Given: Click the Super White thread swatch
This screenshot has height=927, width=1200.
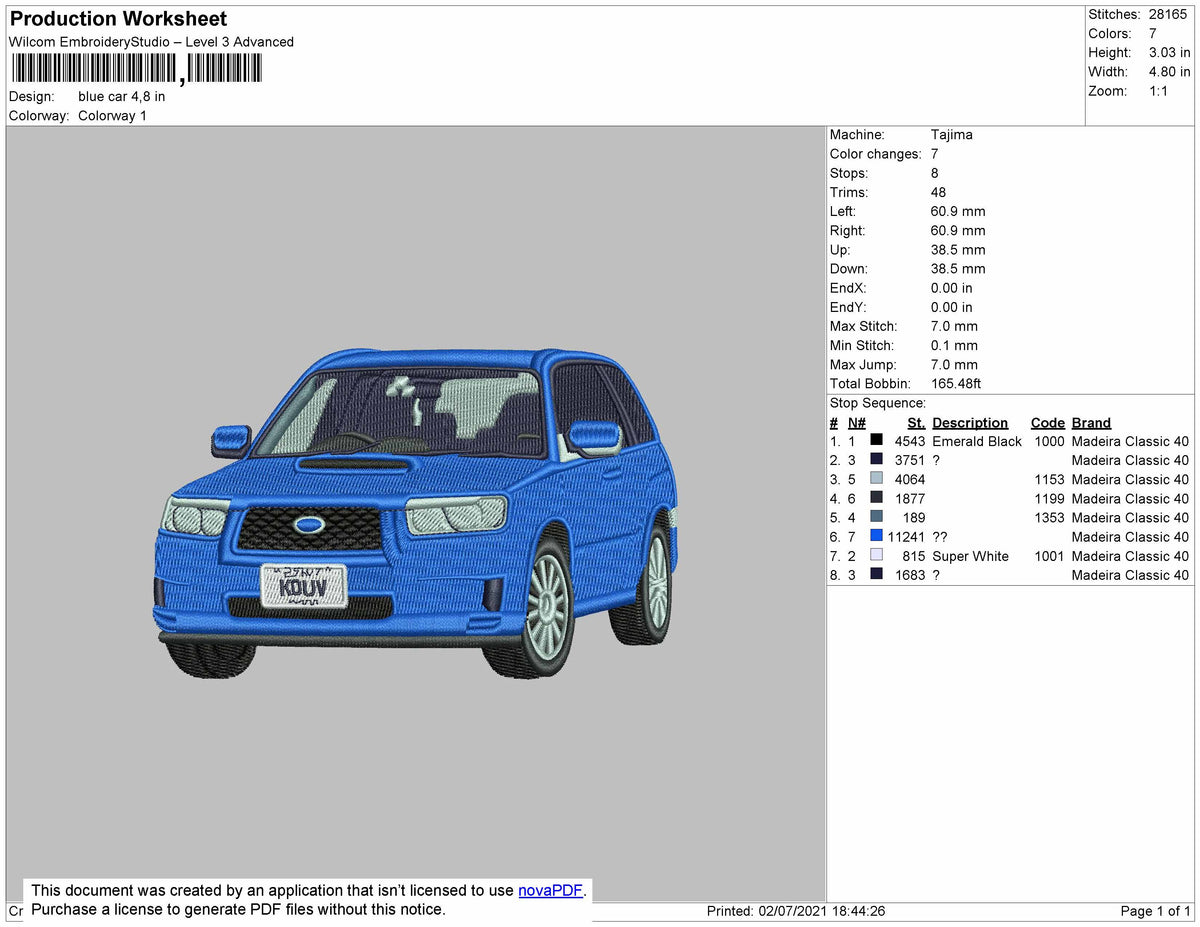Looking at the screenshot, I should 876,556.
